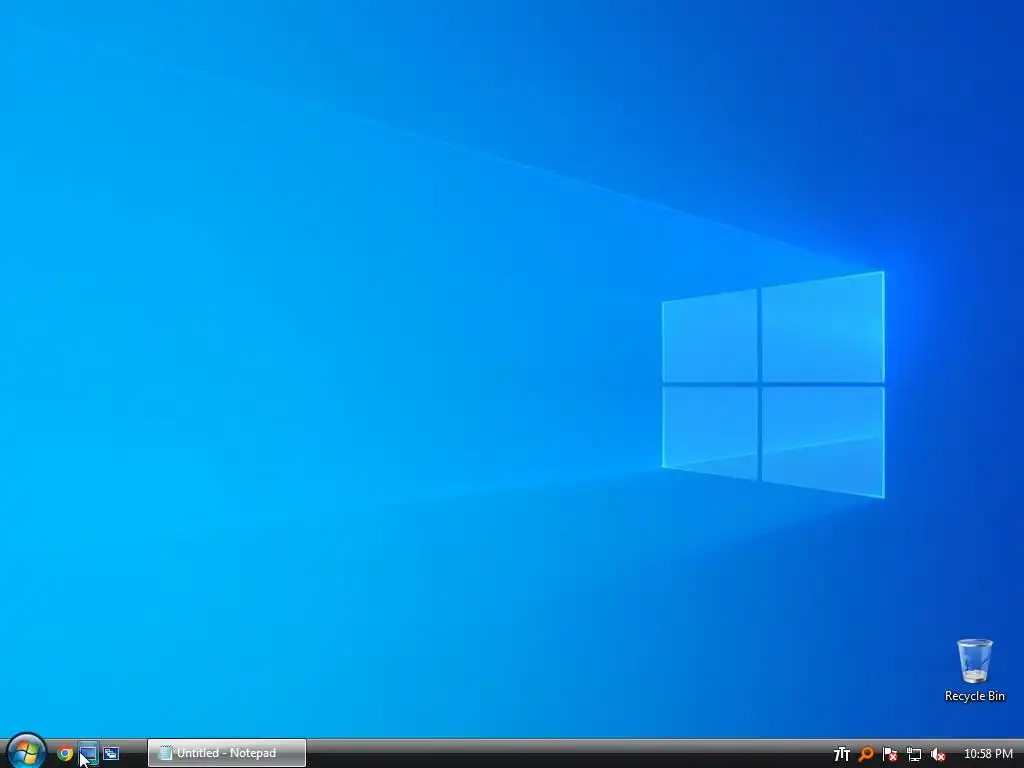
Task: Click the muted volume tray icon
Action: [x=938, y=754]
